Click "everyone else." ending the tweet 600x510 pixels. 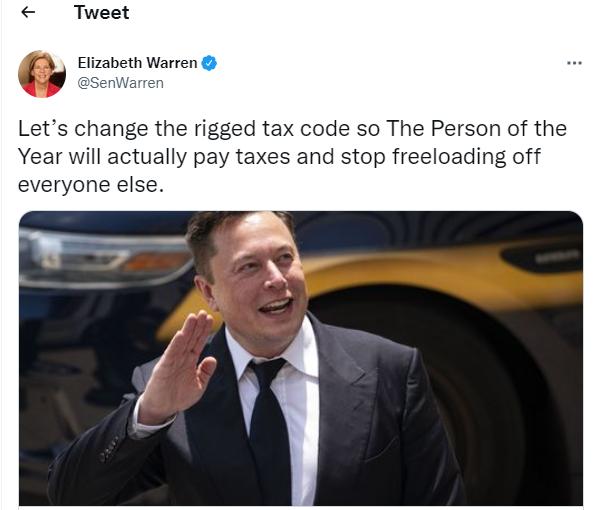pos(91,185)
